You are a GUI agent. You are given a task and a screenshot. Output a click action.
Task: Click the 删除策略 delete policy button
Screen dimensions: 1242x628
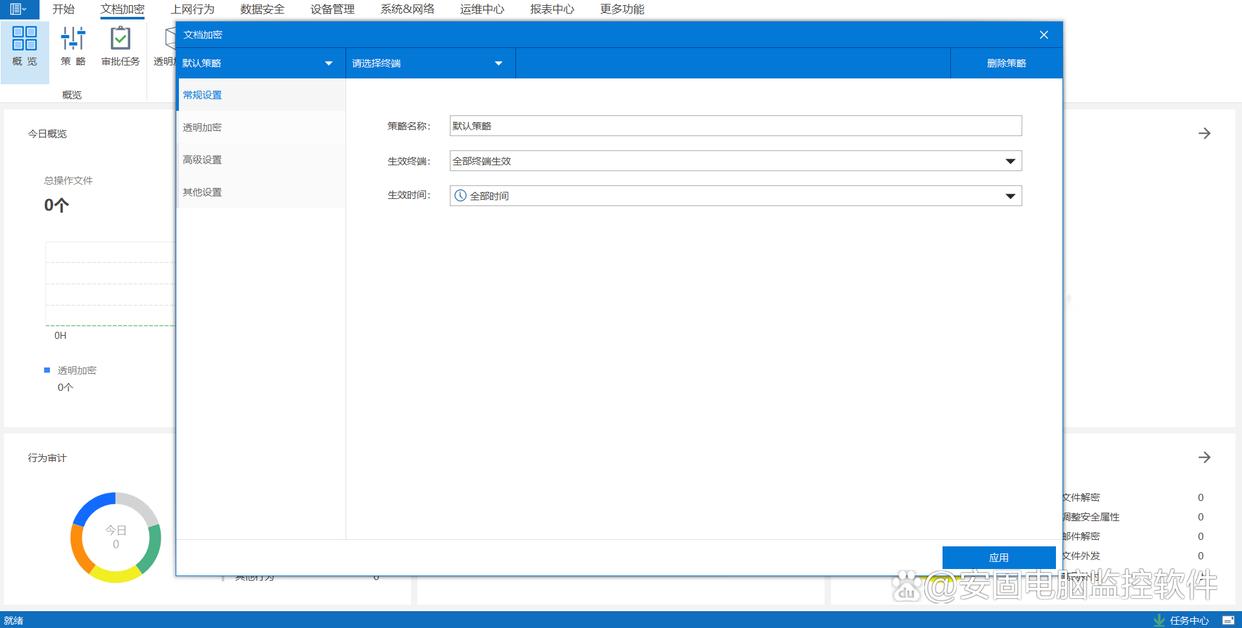(x=1006, y=63)
